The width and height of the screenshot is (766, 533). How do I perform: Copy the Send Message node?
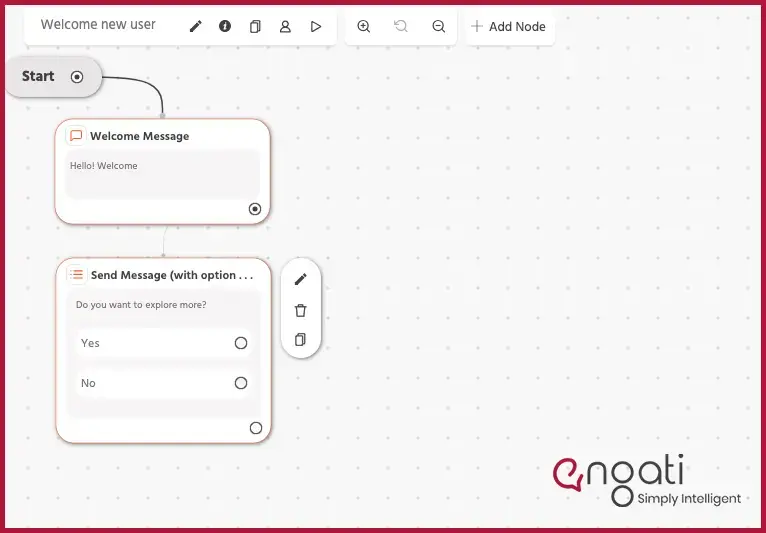click(300, 340)
